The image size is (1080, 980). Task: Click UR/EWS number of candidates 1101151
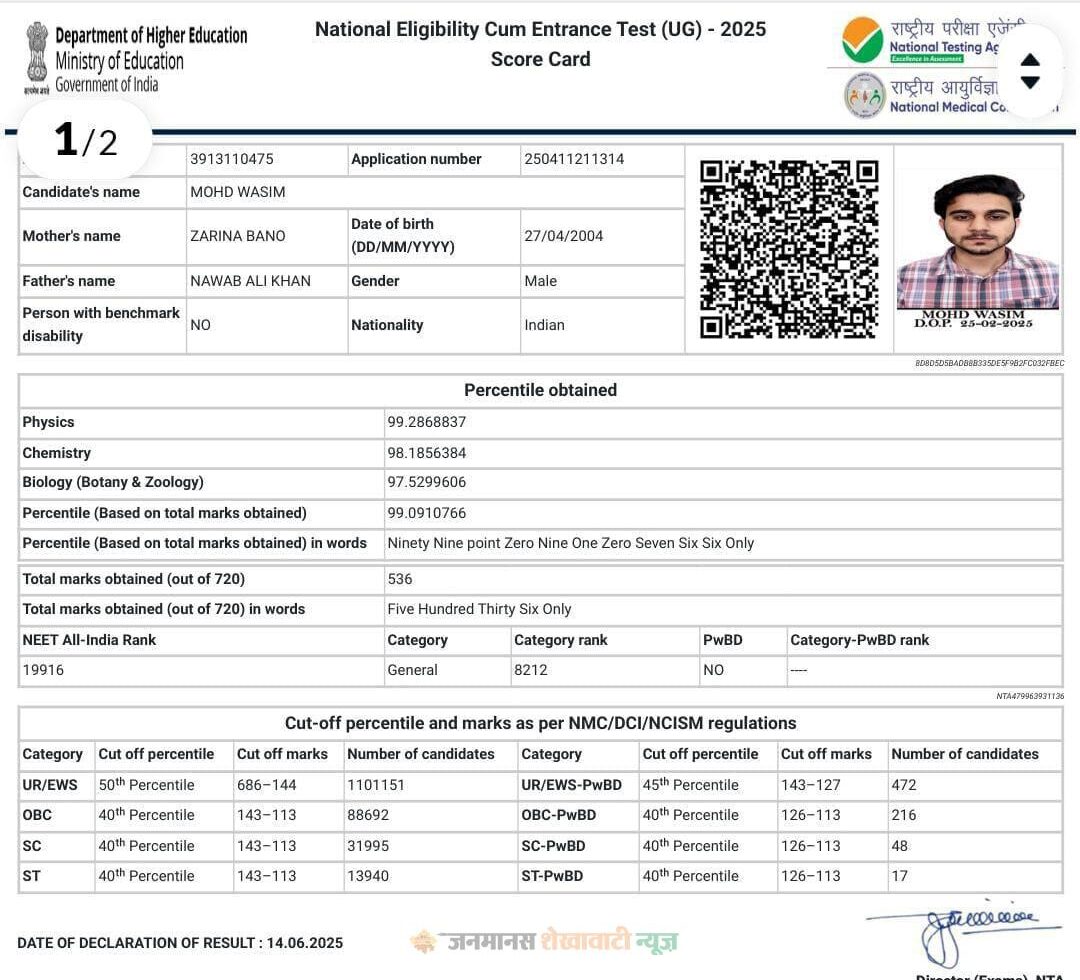tap(375, 785)
